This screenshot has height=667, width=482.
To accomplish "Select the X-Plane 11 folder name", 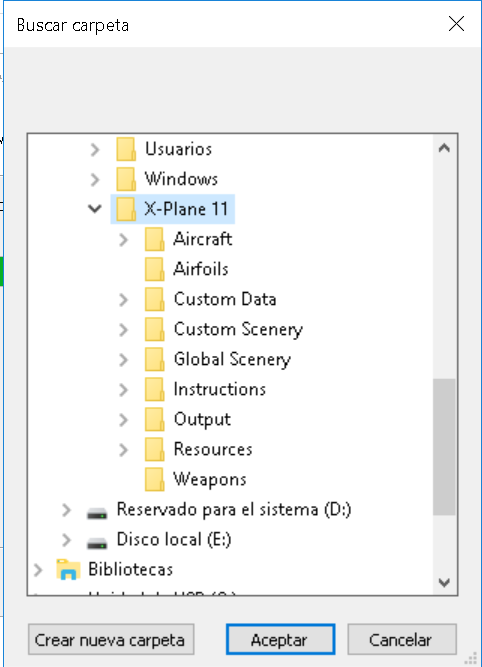I will point(186,209).
